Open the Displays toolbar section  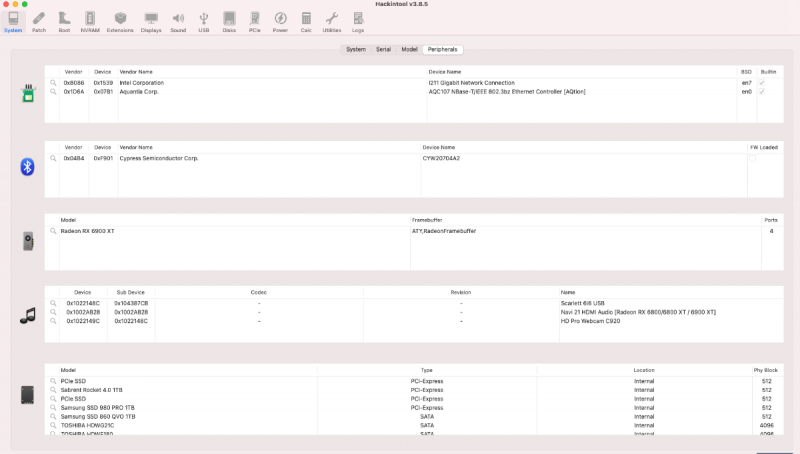(151, 22)
